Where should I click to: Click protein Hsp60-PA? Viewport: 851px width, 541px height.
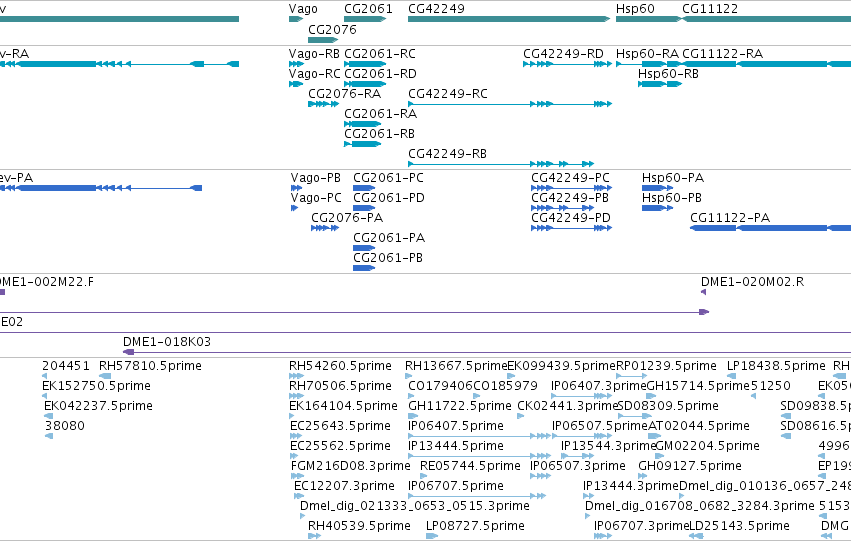click(673, 178)
